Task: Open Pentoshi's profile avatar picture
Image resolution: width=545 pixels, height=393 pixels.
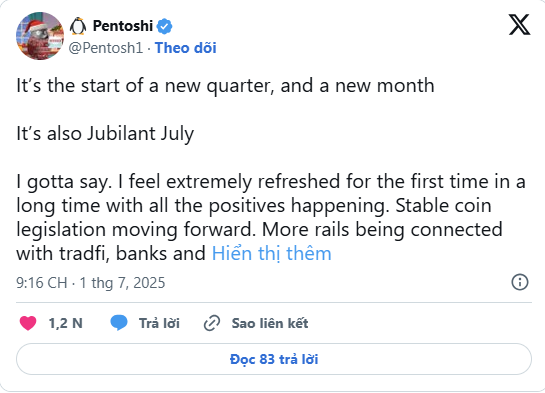Action: point(40,36)
